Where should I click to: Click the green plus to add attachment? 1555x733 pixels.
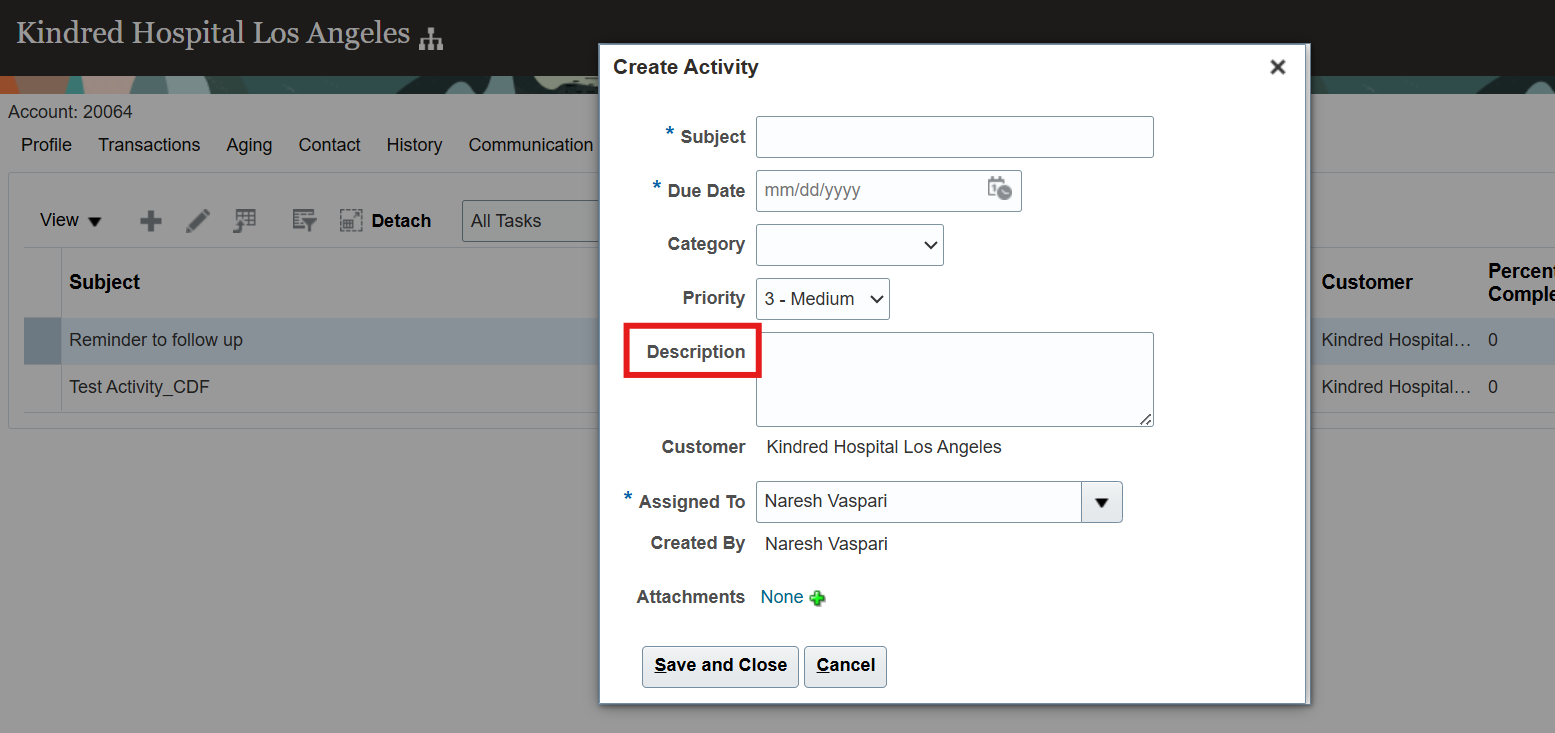coord(818,598)
